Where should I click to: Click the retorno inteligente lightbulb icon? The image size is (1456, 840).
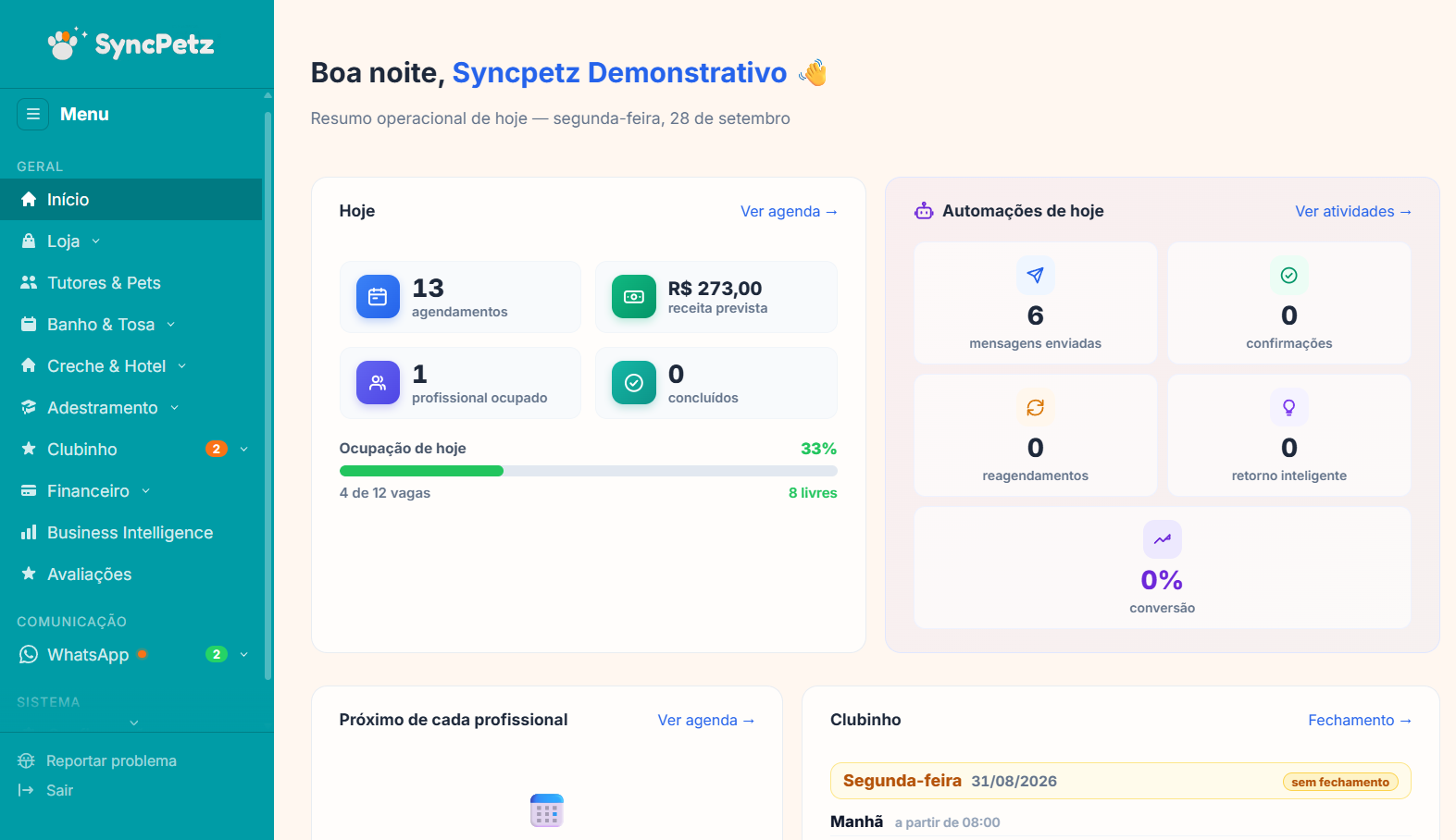click(x=1289, y=407)
